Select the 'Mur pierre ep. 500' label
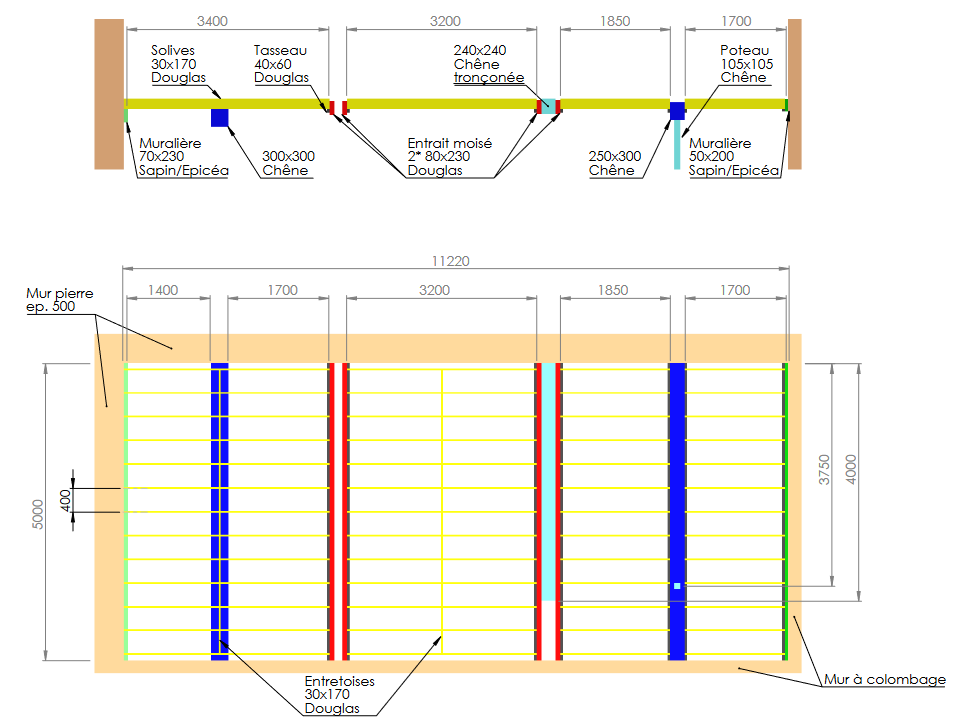Screen dimensions: 967x717 59,300
